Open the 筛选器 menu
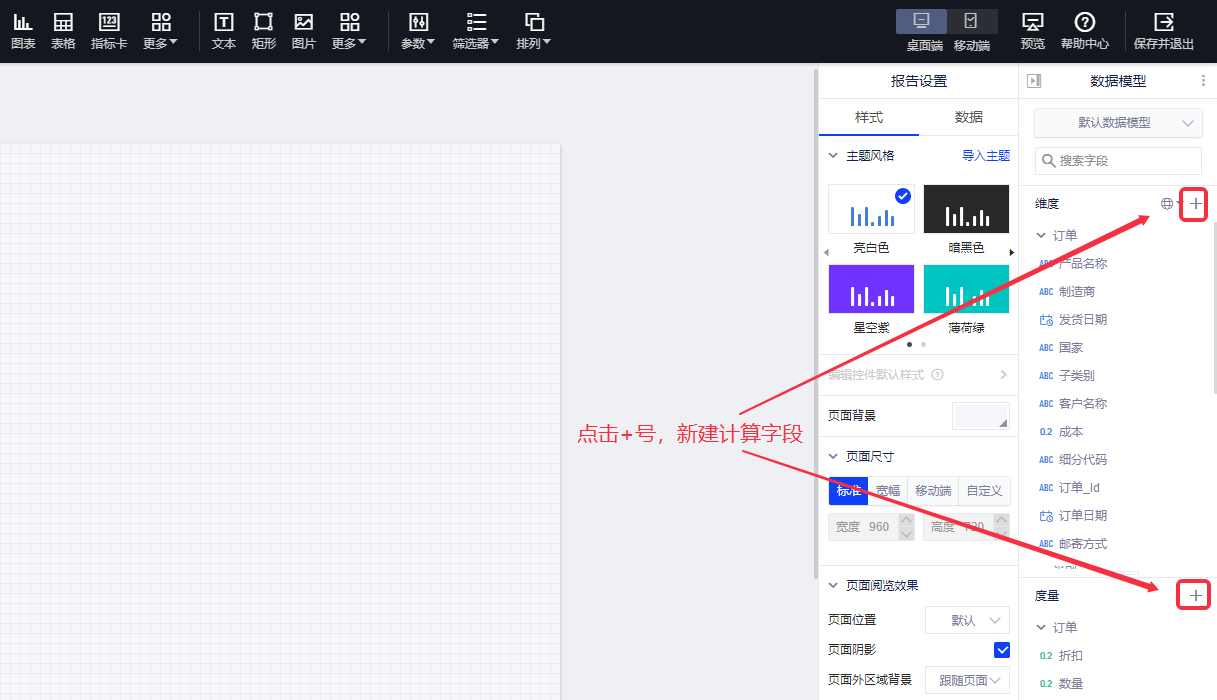 476,30
